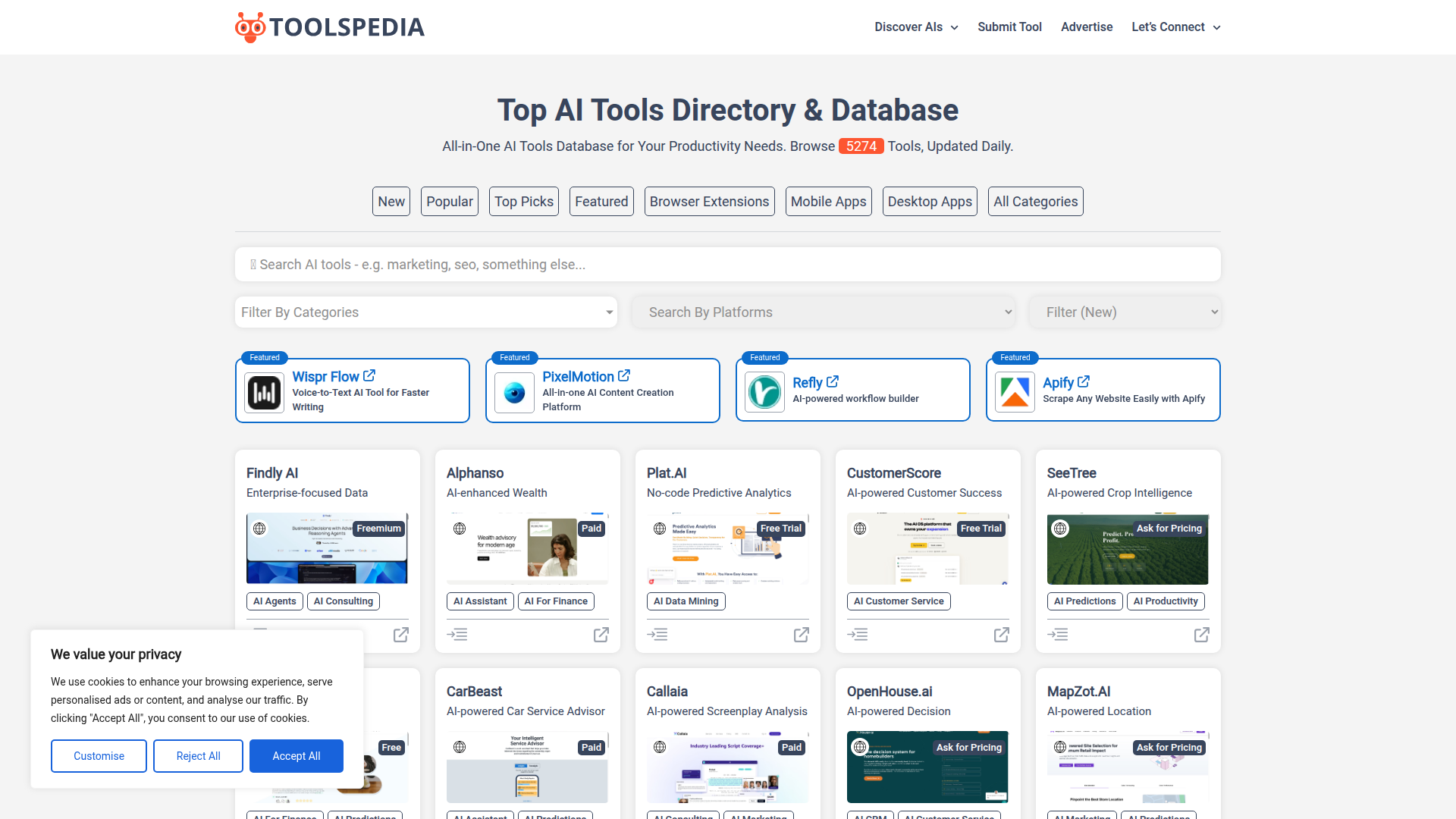
Task: Expand the Let's Connect menu
Action: pos(1175,27)
